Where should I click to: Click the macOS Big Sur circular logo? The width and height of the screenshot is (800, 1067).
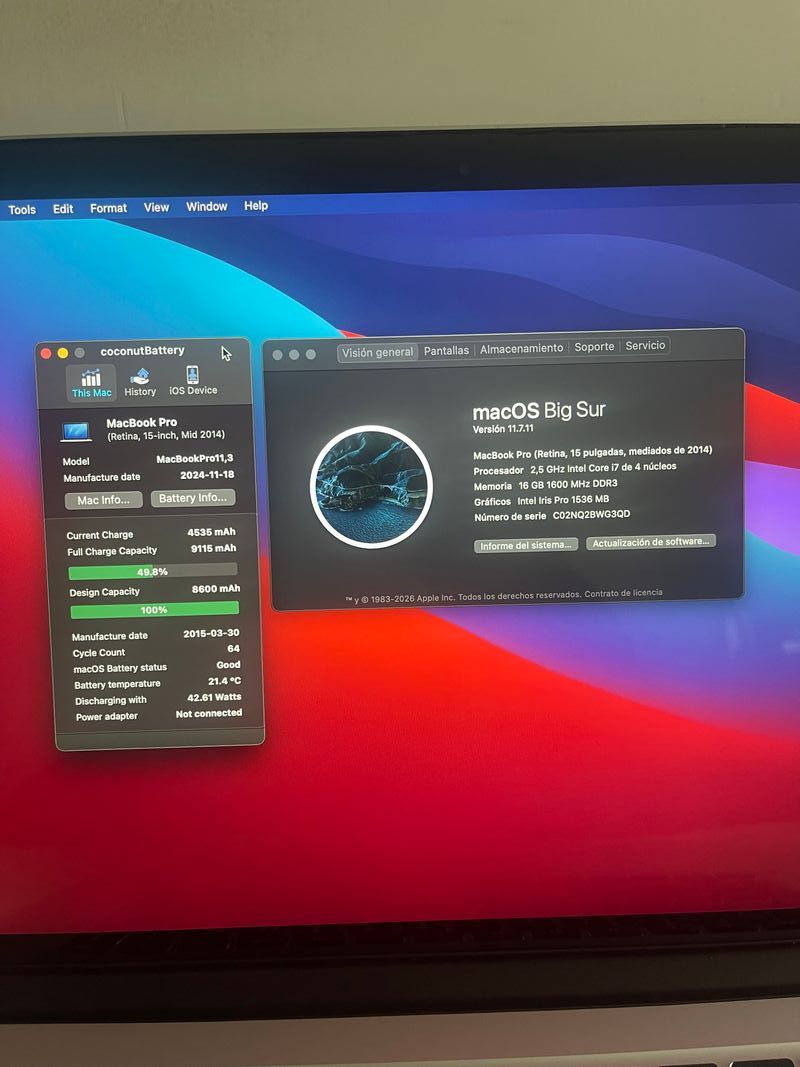371,487
